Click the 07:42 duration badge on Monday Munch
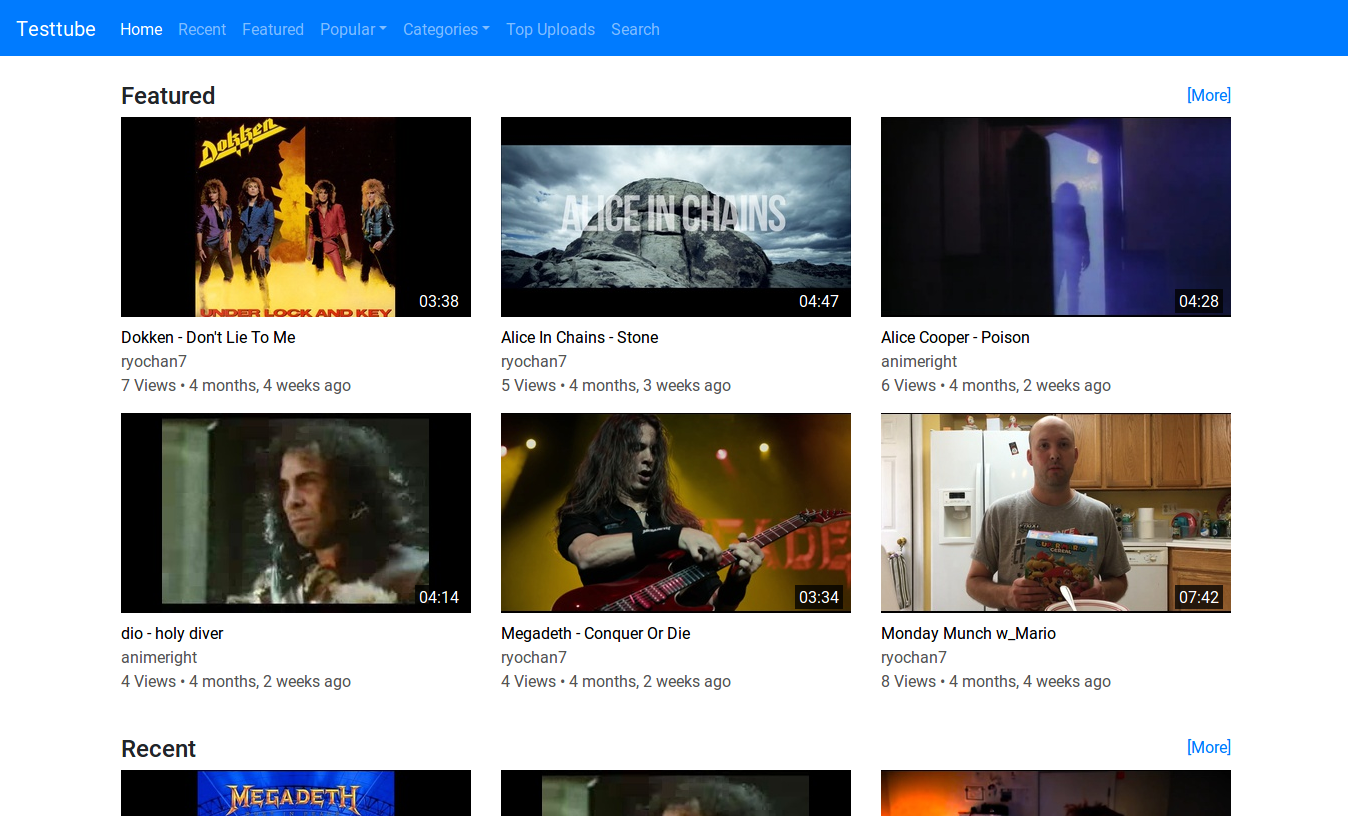 pyautogui.click(x=1199, y=597)
